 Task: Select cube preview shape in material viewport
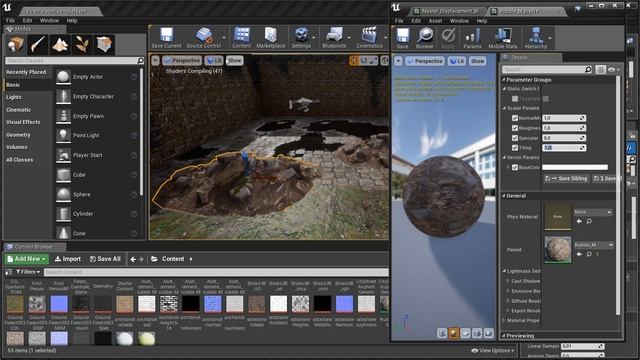(477, 333)
